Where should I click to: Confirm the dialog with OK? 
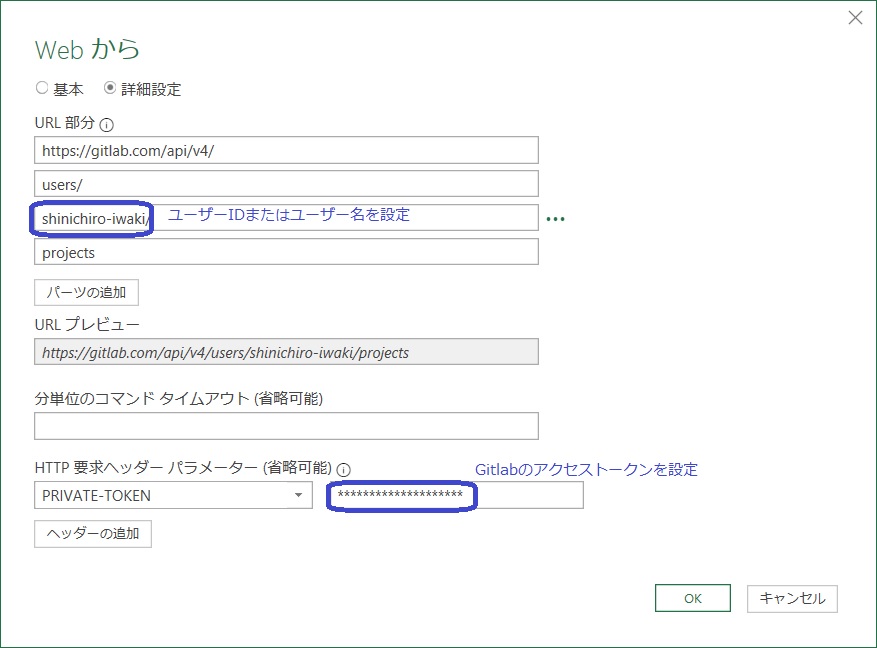click(x=693, y=598)
